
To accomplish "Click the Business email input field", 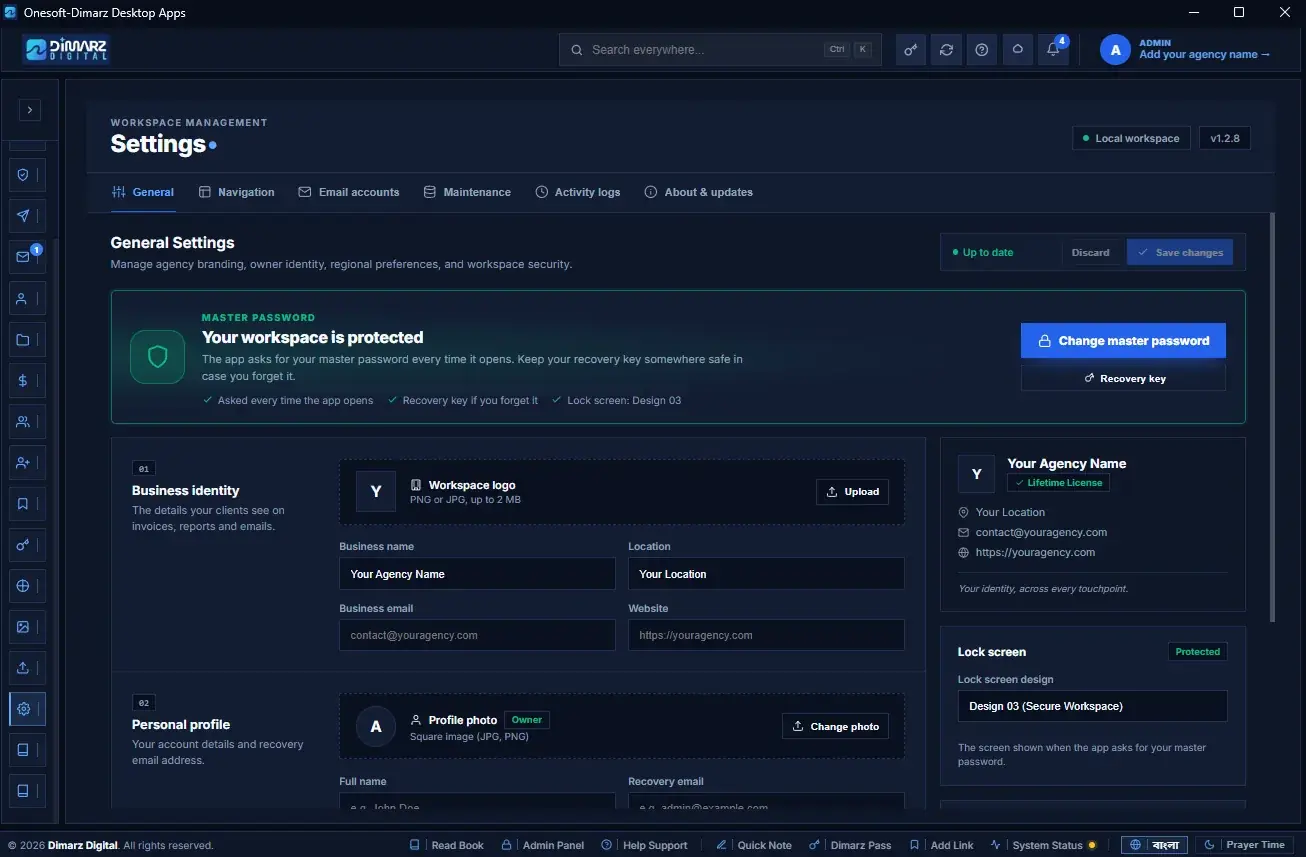I will (477, 635).
